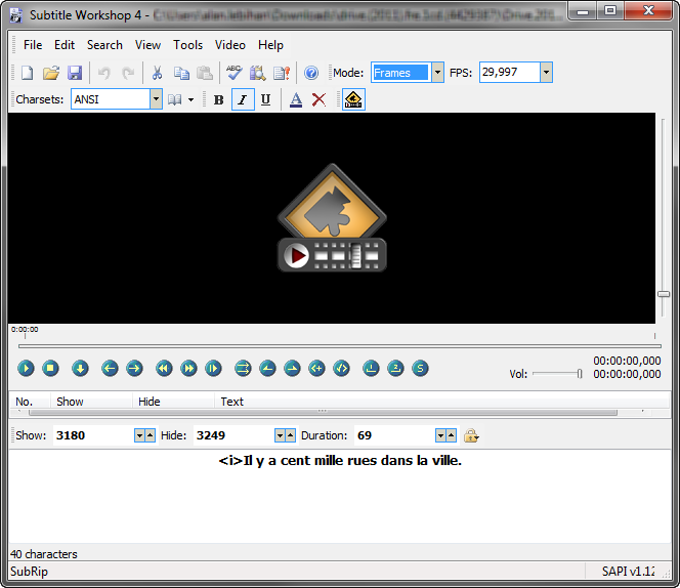
Task: Open the View menu
Action: tap(148, 45)
